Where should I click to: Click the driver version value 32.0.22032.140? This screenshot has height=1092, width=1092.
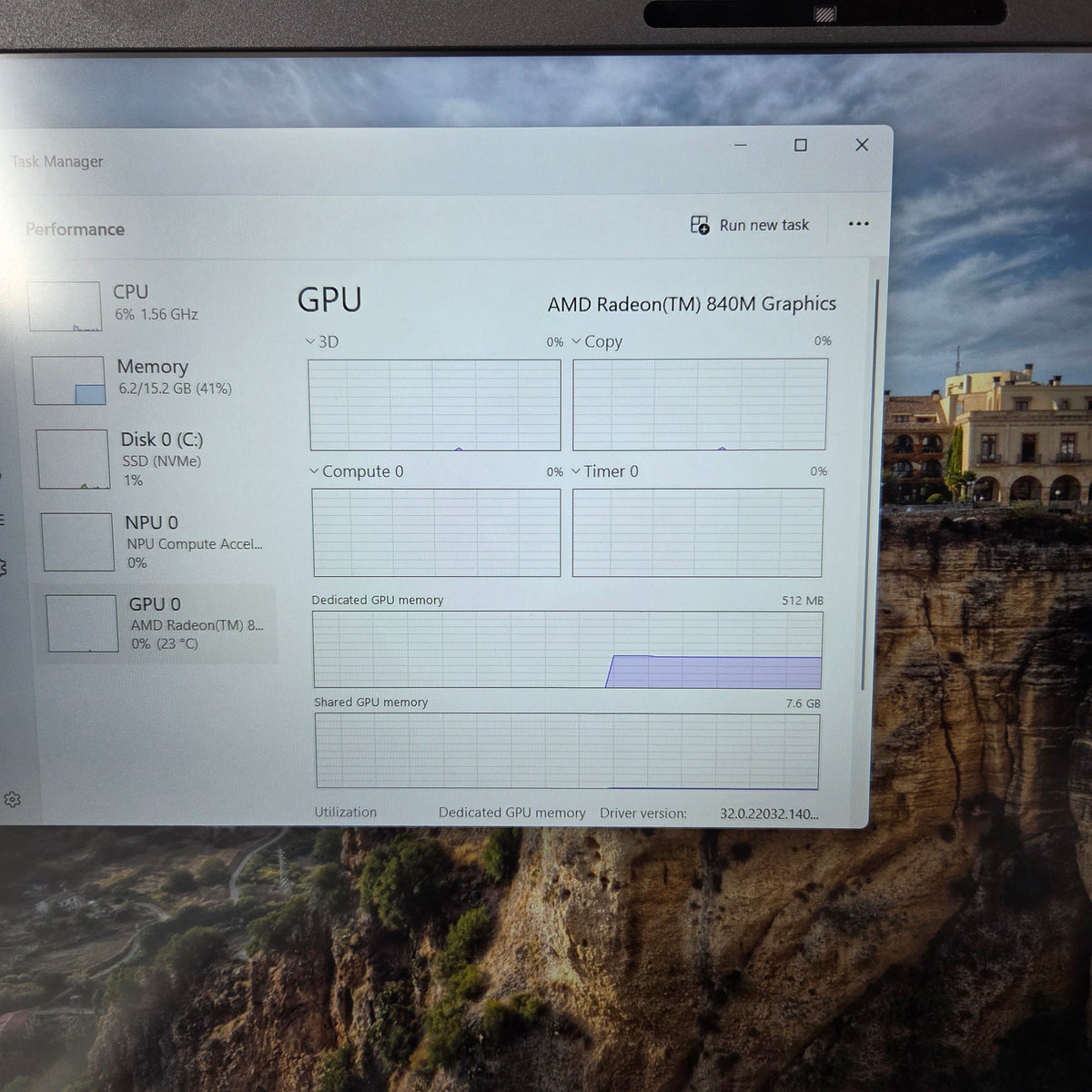769,814
